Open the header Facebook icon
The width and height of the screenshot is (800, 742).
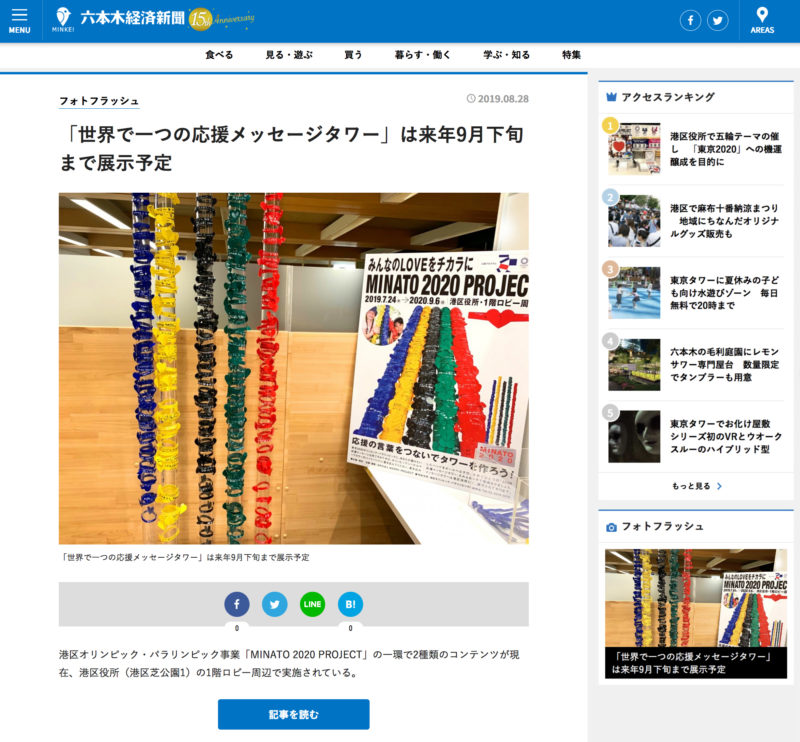pyautogui.click(x=690, y=20)
